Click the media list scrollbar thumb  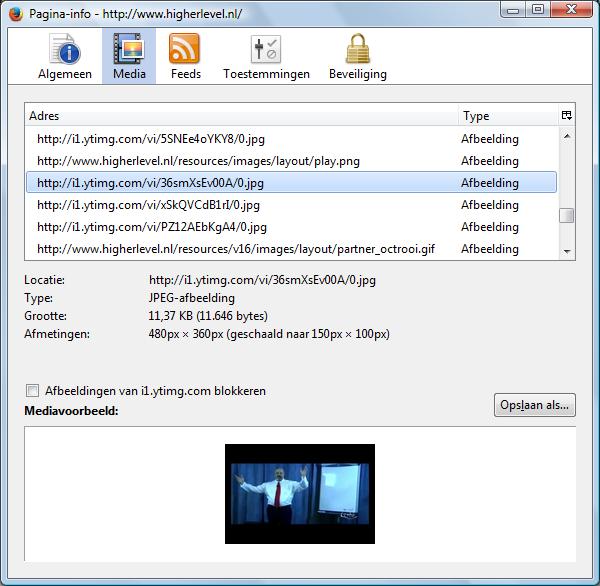(567, 215)
